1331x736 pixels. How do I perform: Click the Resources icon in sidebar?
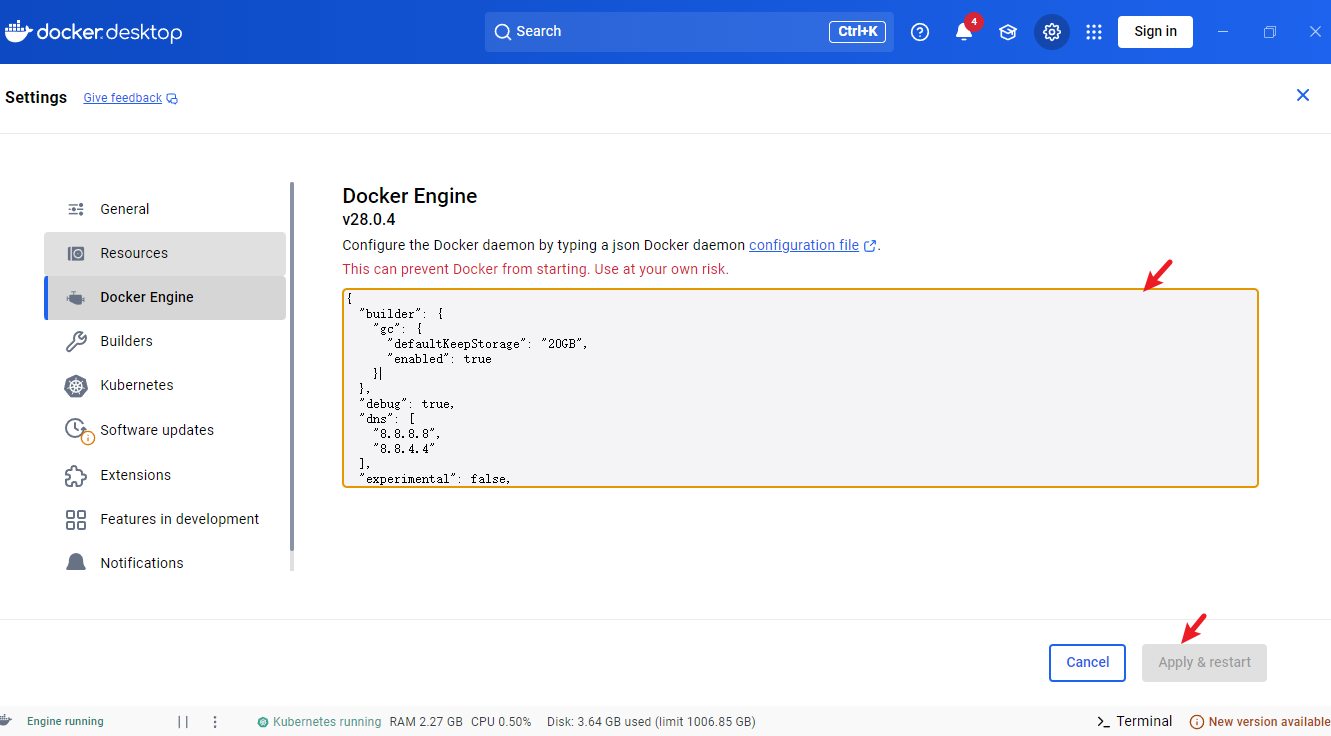[76, 253]
